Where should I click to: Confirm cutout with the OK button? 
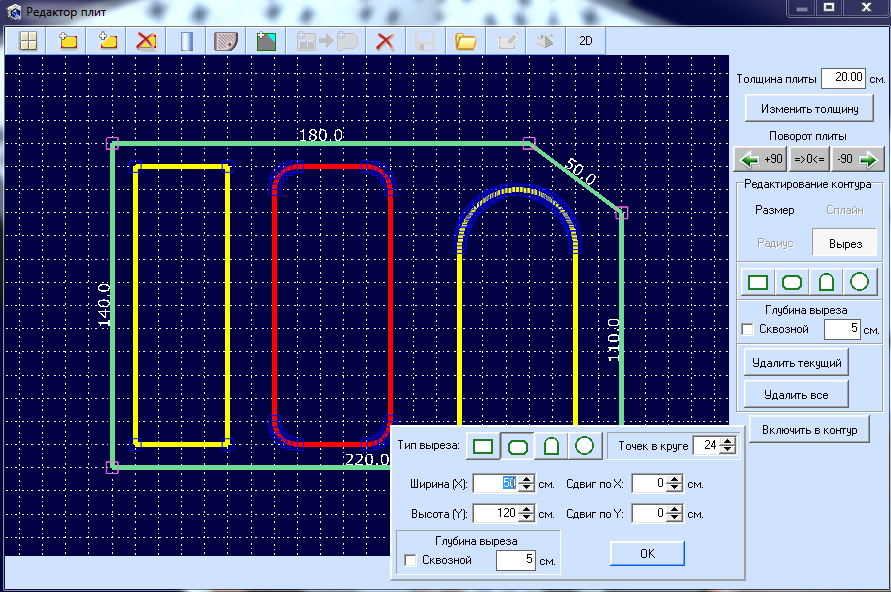pos(647,553)
